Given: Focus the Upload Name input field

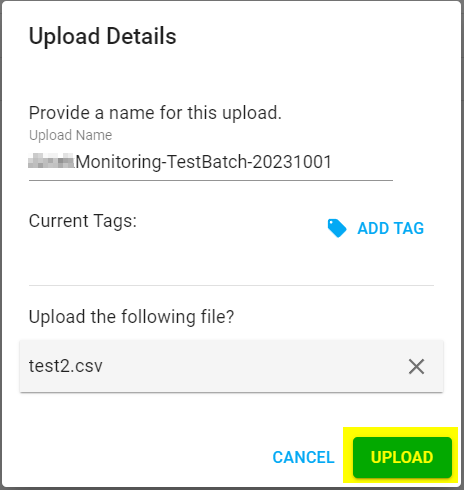Looking at the screenshot, I should (x=211, y=162).
